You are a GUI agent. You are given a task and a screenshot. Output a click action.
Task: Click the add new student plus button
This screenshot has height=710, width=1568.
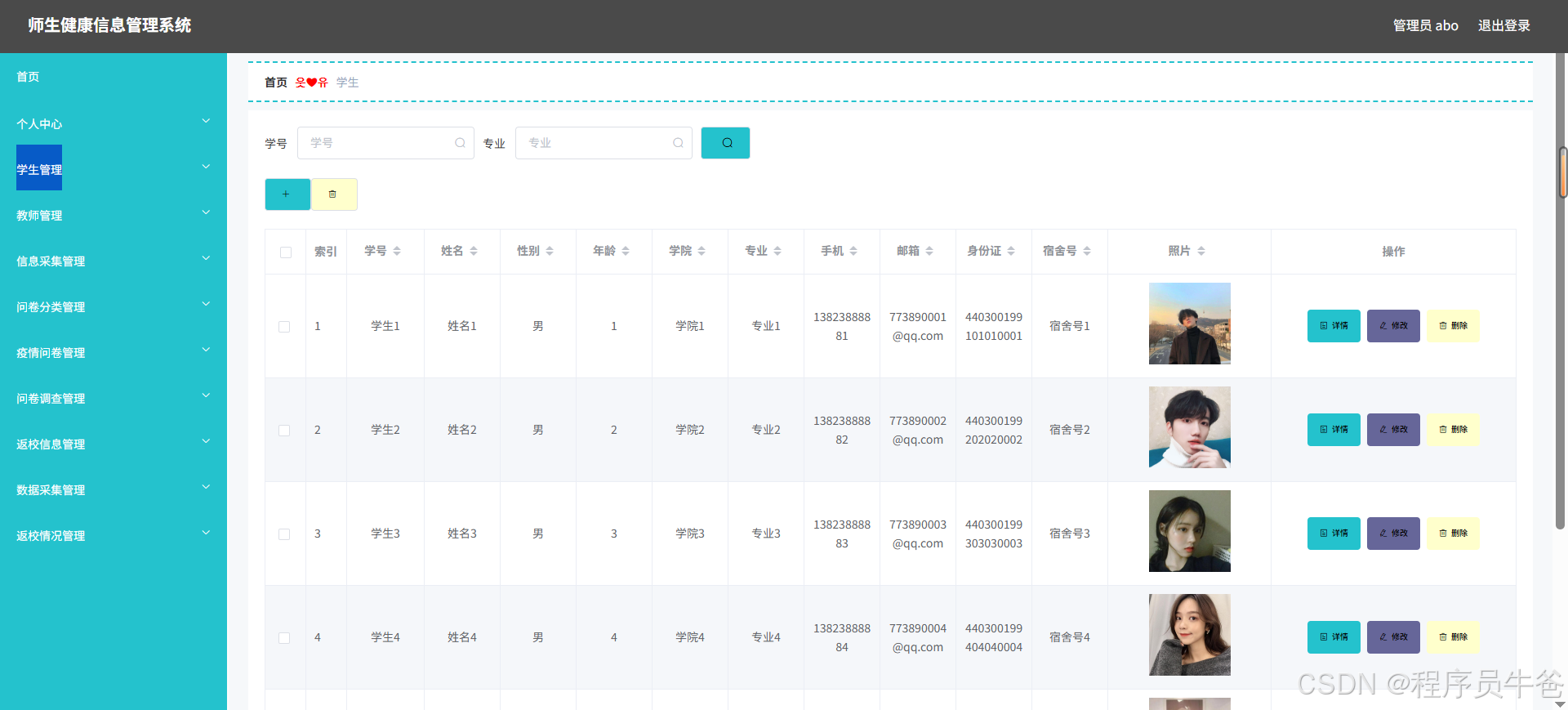(287, 194)
